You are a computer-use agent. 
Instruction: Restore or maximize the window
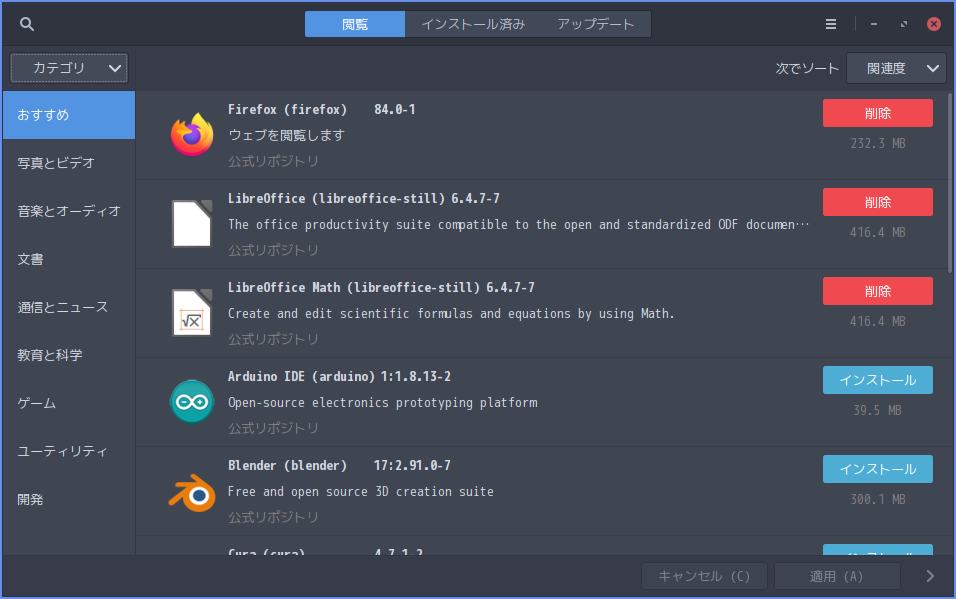(x=904, y=24)
